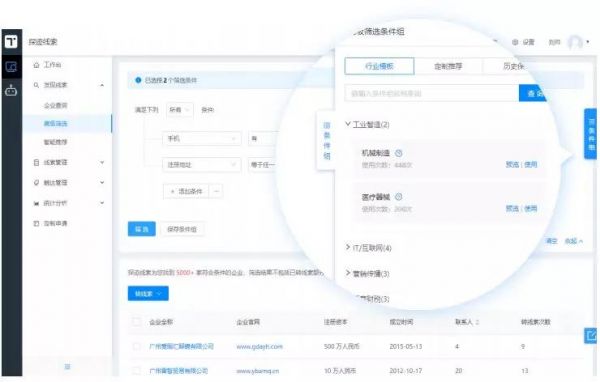Collapse the 工业制造(2) template group

[x=367, y=124]
